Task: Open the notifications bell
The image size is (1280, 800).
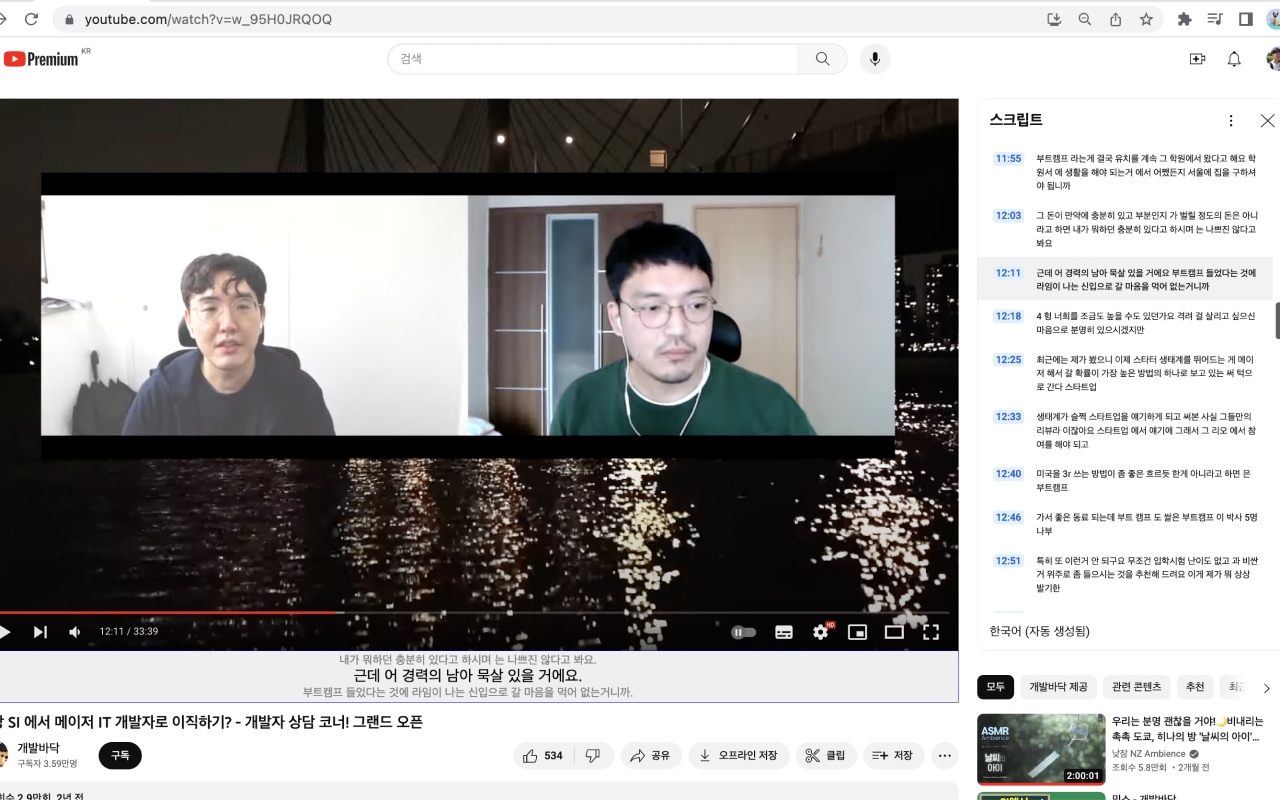Action: [1234, 59]
